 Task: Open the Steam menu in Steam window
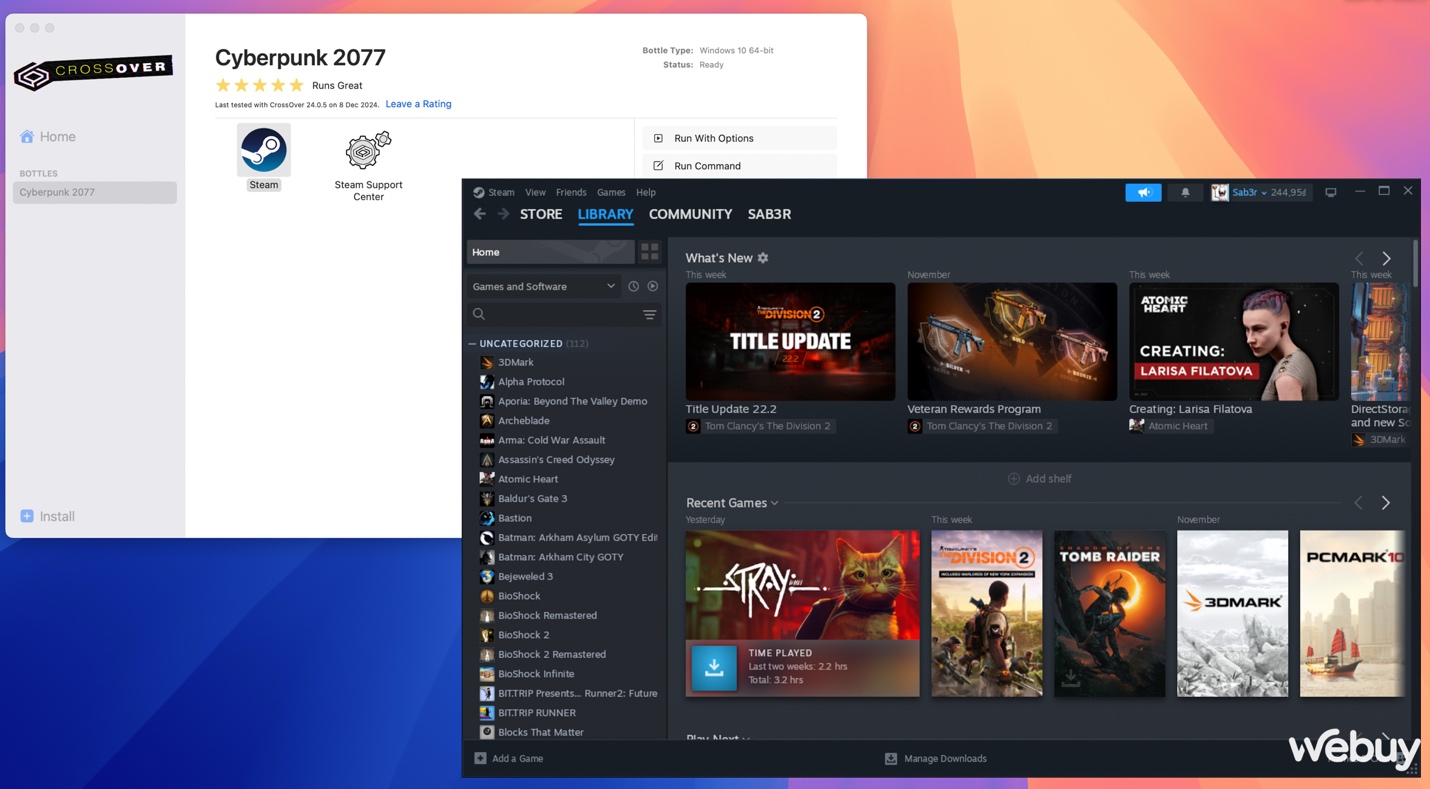[x=494, y=192]
